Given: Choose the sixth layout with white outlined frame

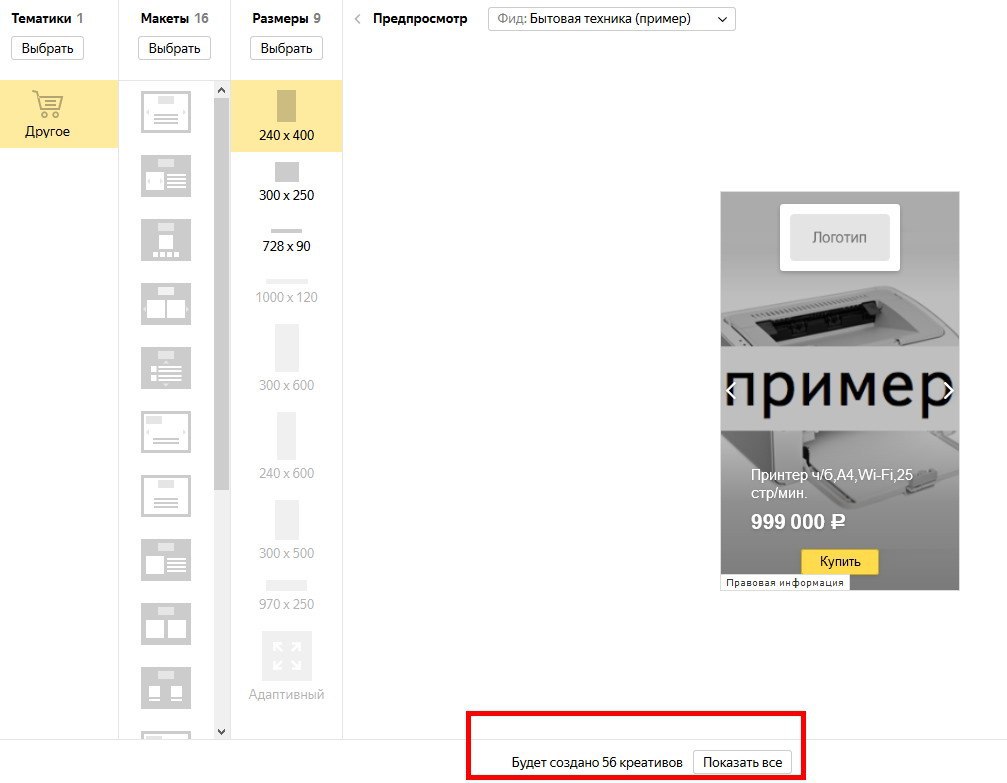Looking at the screenshot, I should pyautogui.click(x=166, y=432).
